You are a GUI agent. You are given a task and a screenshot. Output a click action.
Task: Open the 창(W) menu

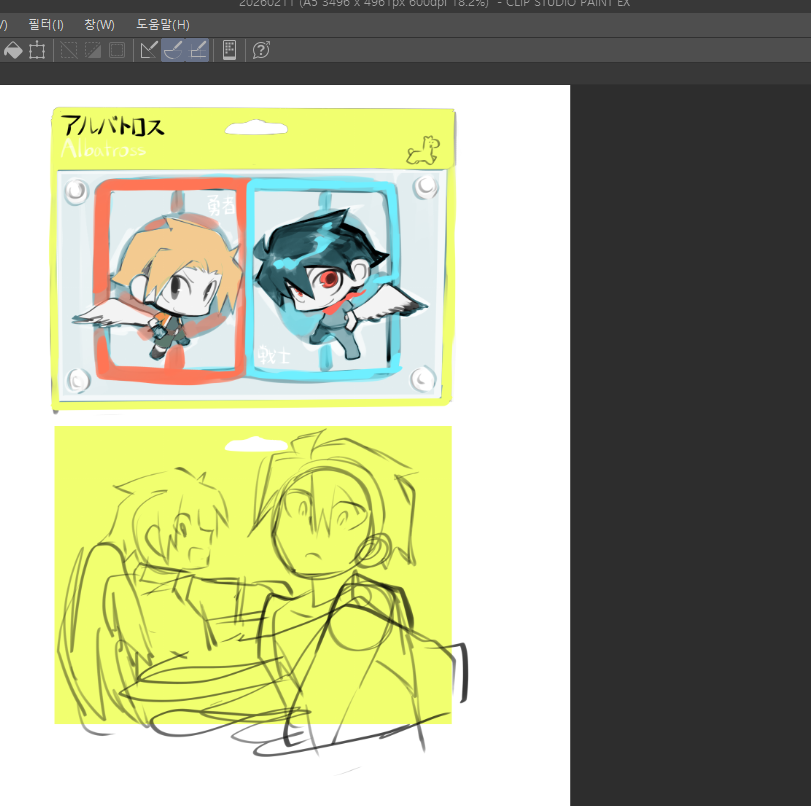click(x=99, y=24)
